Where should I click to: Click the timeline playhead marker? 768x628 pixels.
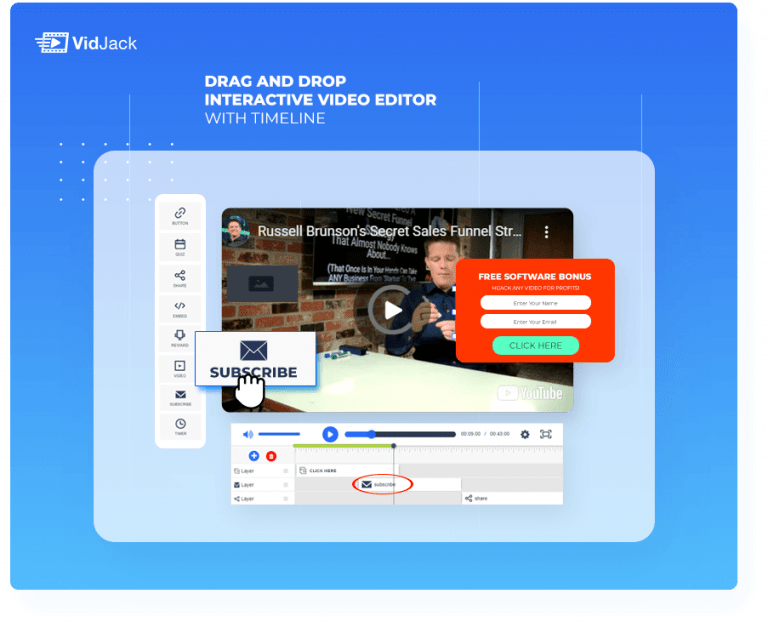393,446
